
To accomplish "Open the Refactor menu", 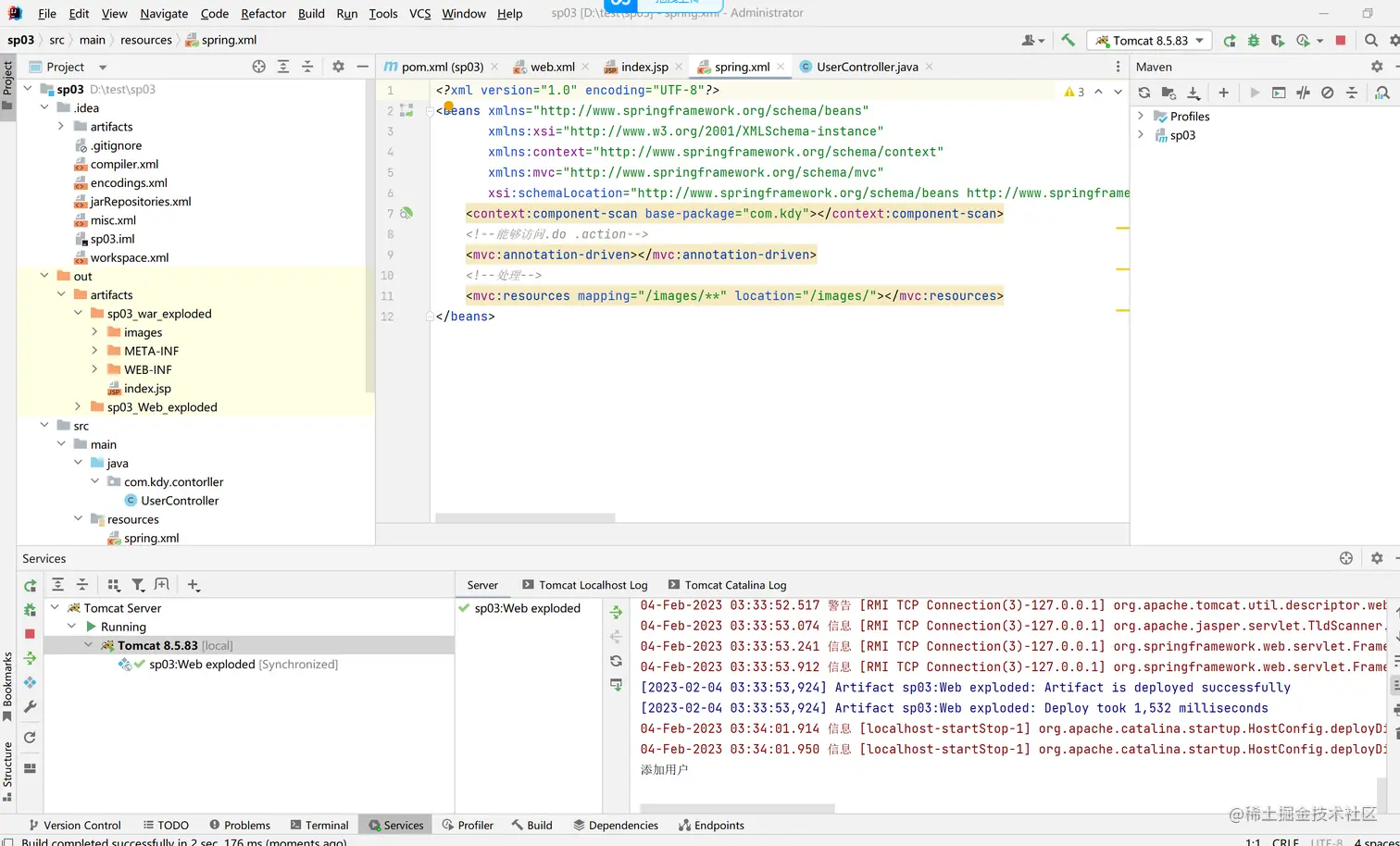I will (263, 13).
